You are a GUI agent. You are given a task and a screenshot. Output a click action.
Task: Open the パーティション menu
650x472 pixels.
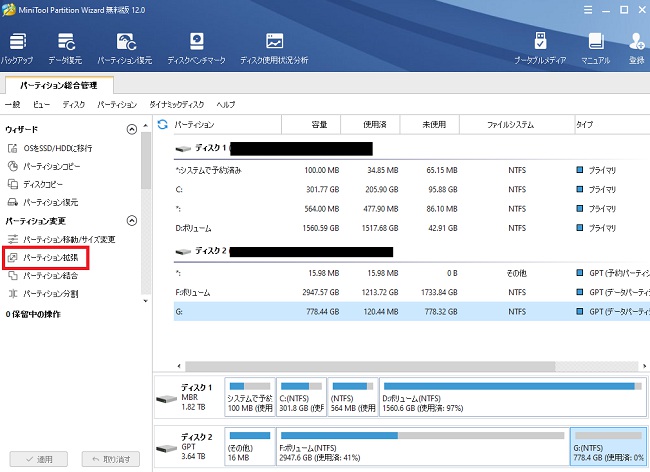[x=117, y=104]
